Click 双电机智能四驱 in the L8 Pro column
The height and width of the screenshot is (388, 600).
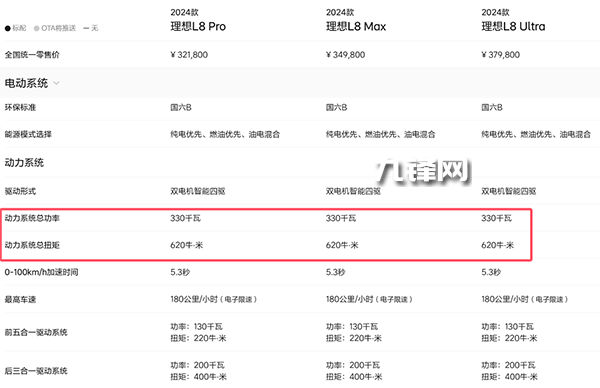tap(198, 191)
